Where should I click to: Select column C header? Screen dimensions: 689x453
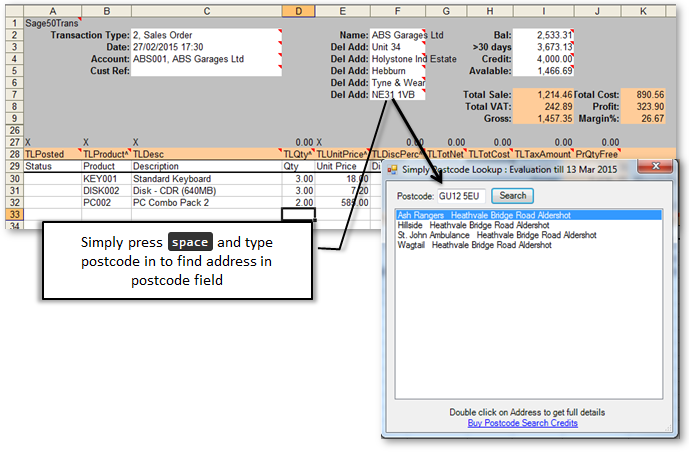tap(207, 11)
